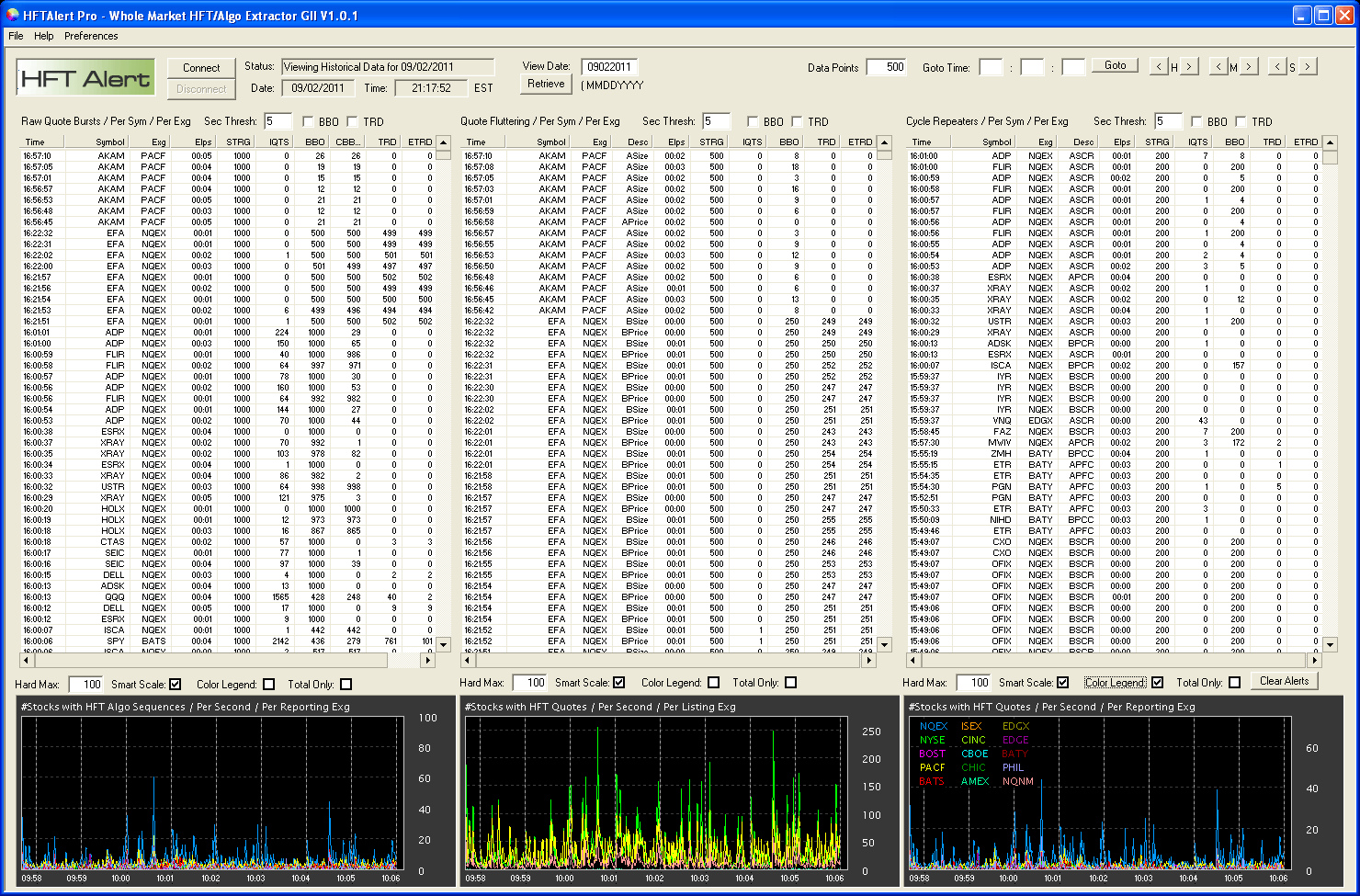The height and width of the screenshot is (896, 1360).
Task: Click left arrow of Raw Quote Bursts horizontal scrollbar
Action: (x=26, y=660)
